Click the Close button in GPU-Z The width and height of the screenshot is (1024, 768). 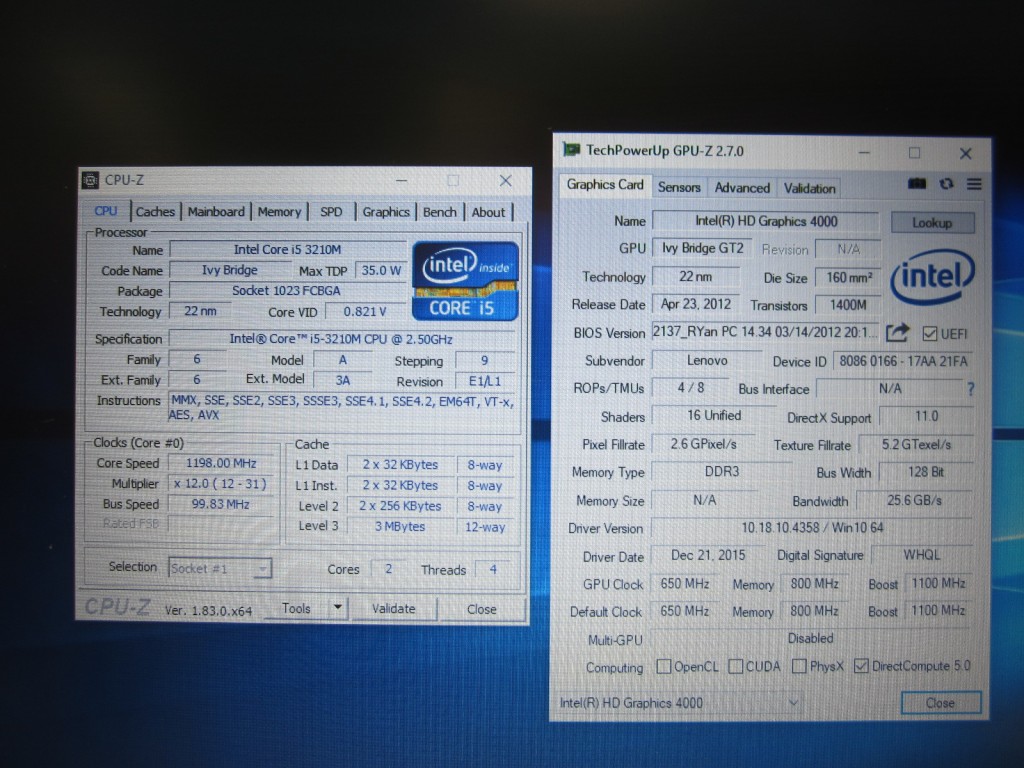click(940, 703)
